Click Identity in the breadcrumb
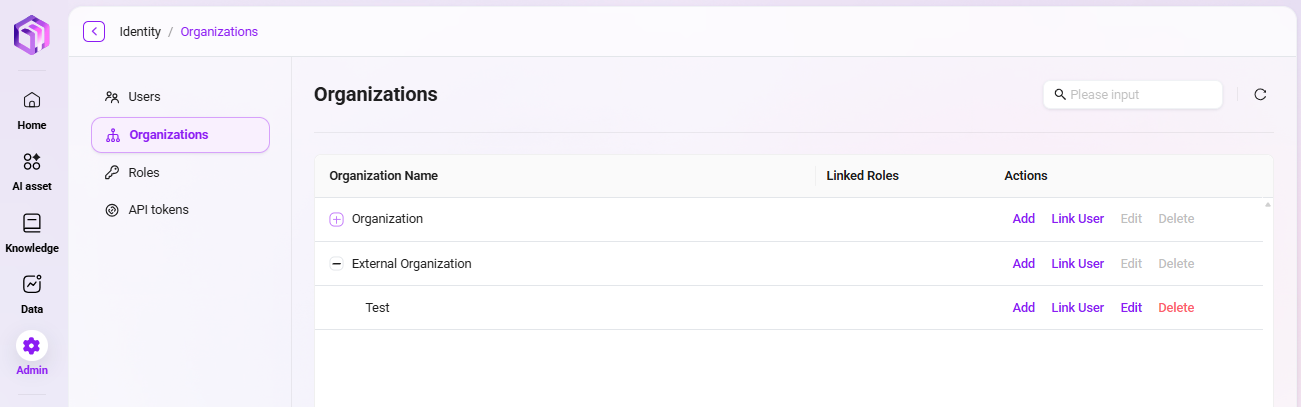Viewport: 1301px width, 407px height. click(x=140, y=31)
